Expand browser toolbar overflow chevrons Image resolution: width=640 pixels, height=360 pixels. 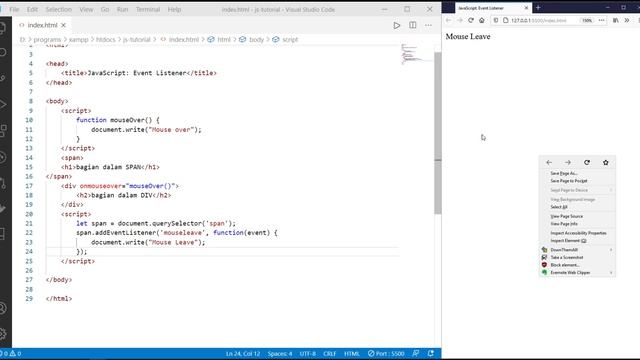click(x=627, y=20)
